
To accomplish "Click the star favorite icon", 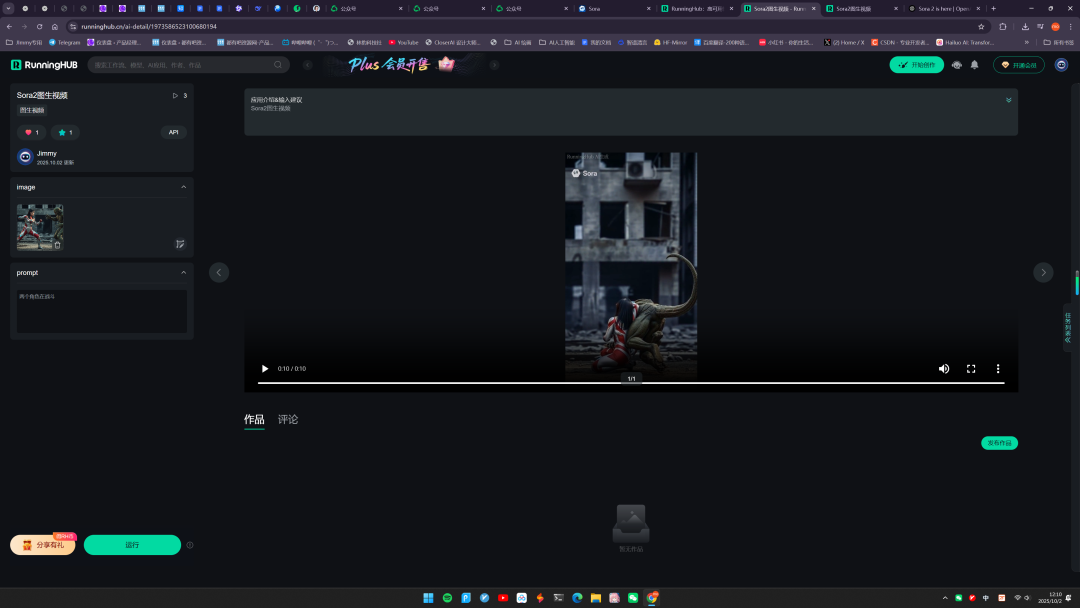I will pyautogui.click(x=62, y=132).
